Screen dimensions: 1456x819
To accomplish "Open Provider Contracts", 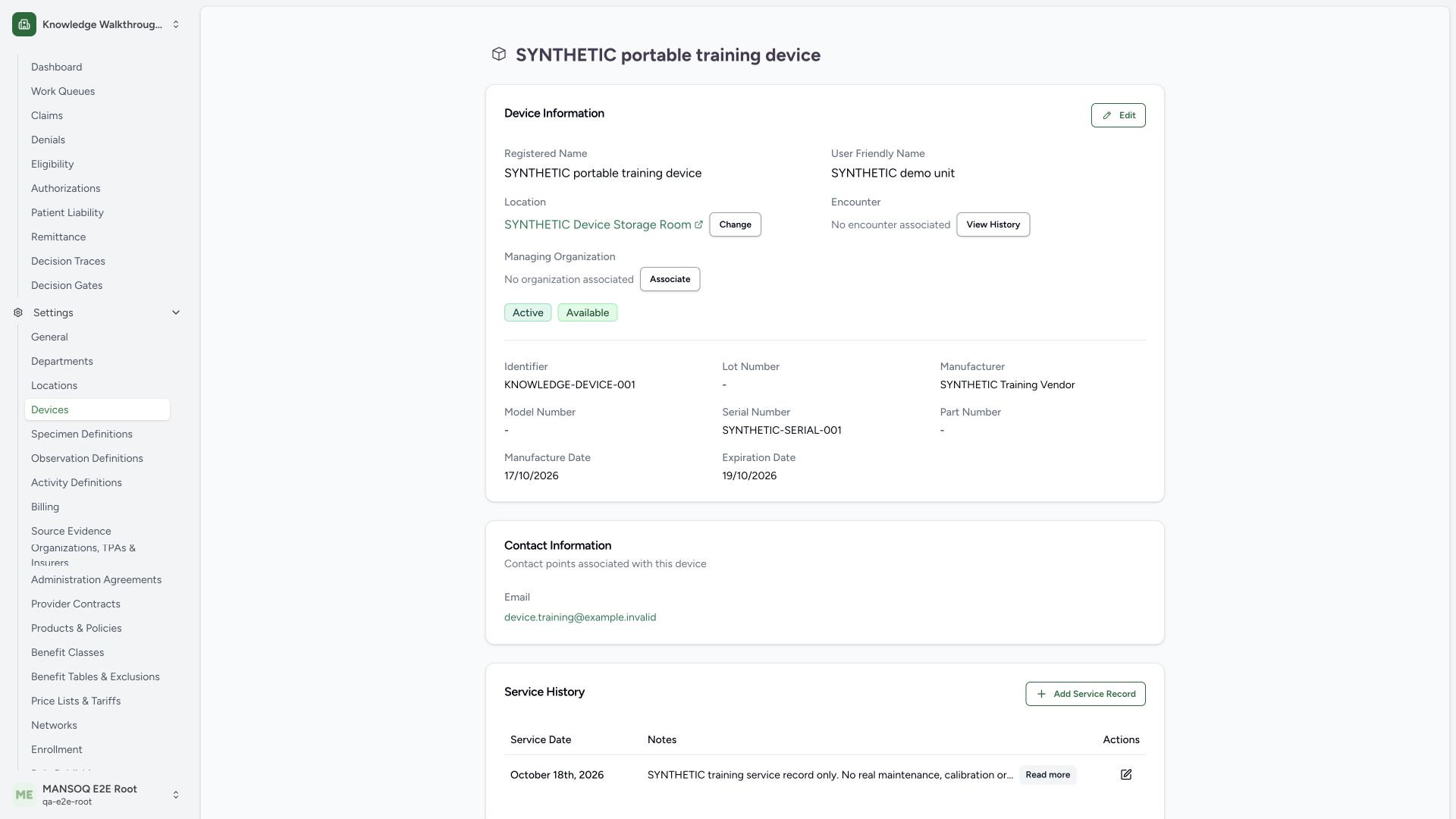I will [97, 604].
